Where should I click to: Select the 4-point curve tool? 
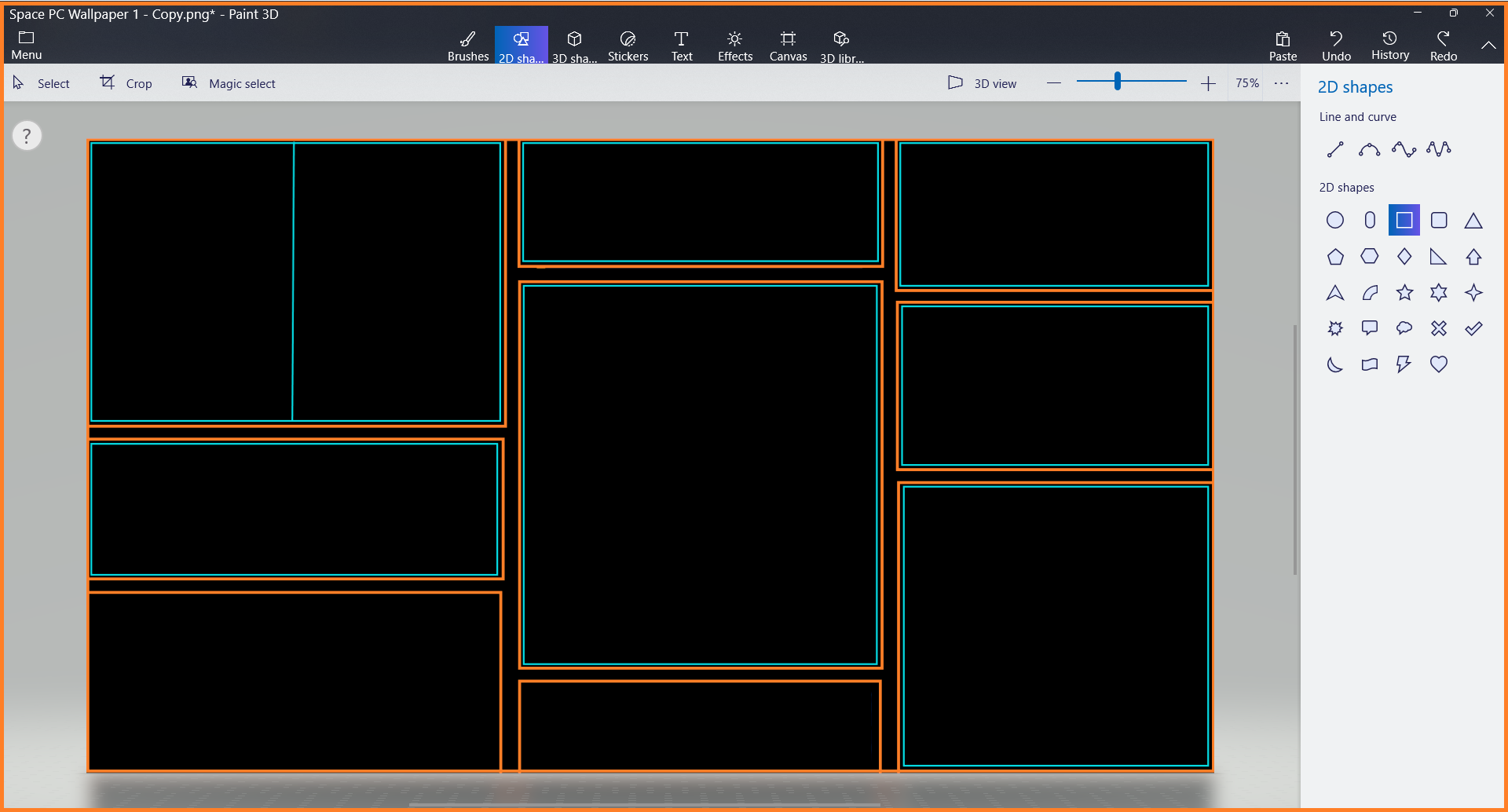[x=1404, y=149]
